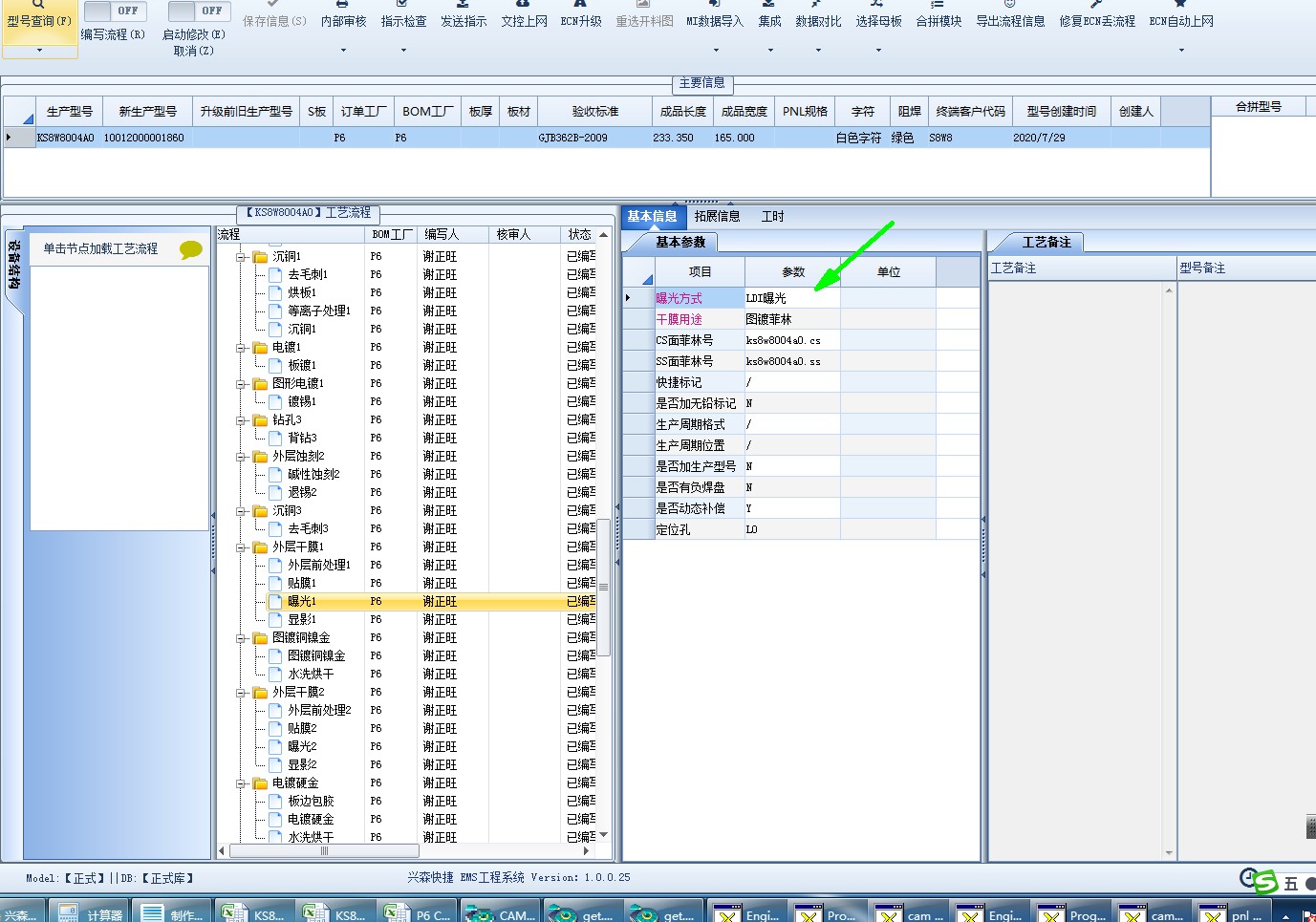Open the dropdown arrow under MI数据导入
1316x922 pixels.
(x=716, y=50)
